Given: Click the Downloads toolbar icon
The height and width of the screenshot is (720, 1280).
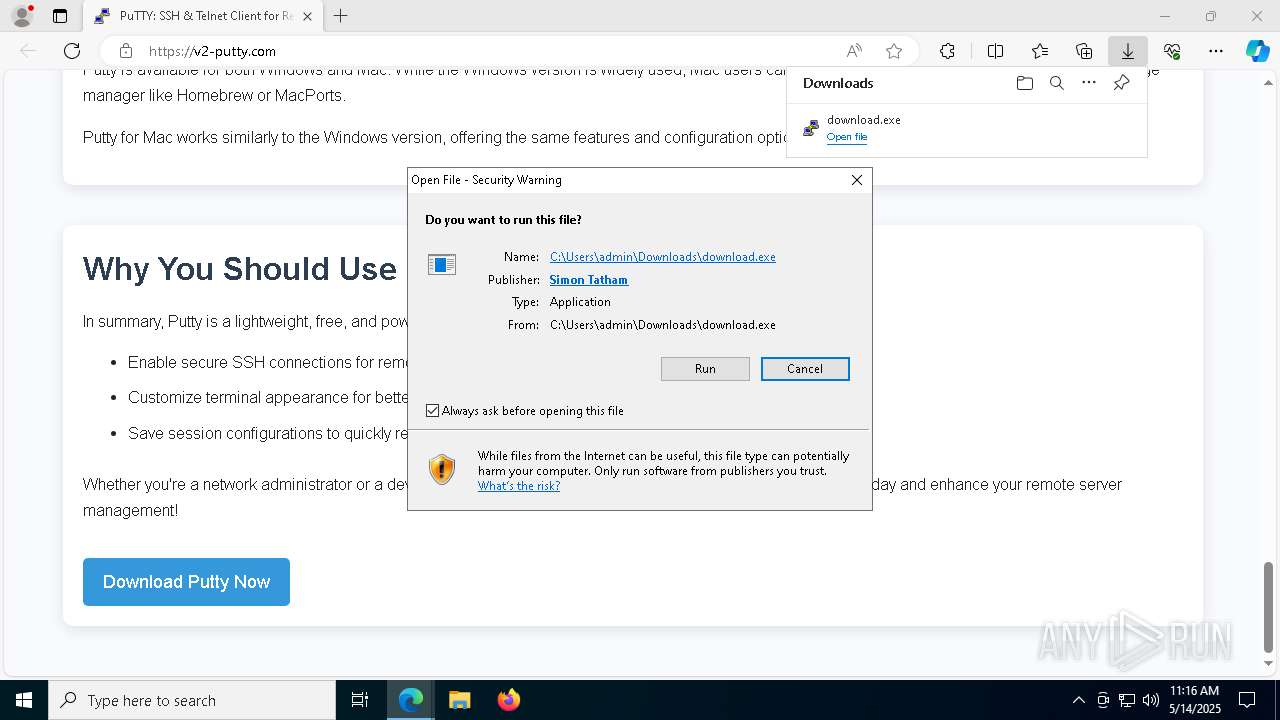Looking at the screenshot, I should pos(1127,51).
